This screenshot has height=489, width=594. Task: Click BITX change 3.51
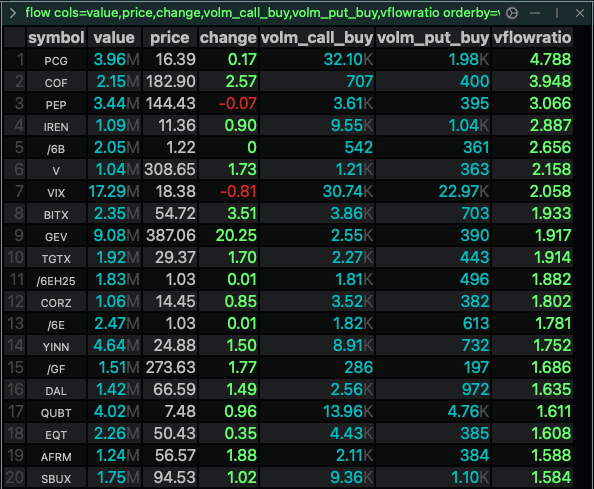[228, 214]
